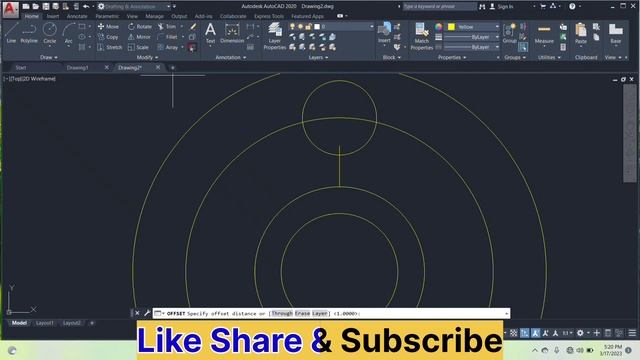Toggle layer freeze sun icon
This screenshot has height=360, width=640.
pos(300,27)
